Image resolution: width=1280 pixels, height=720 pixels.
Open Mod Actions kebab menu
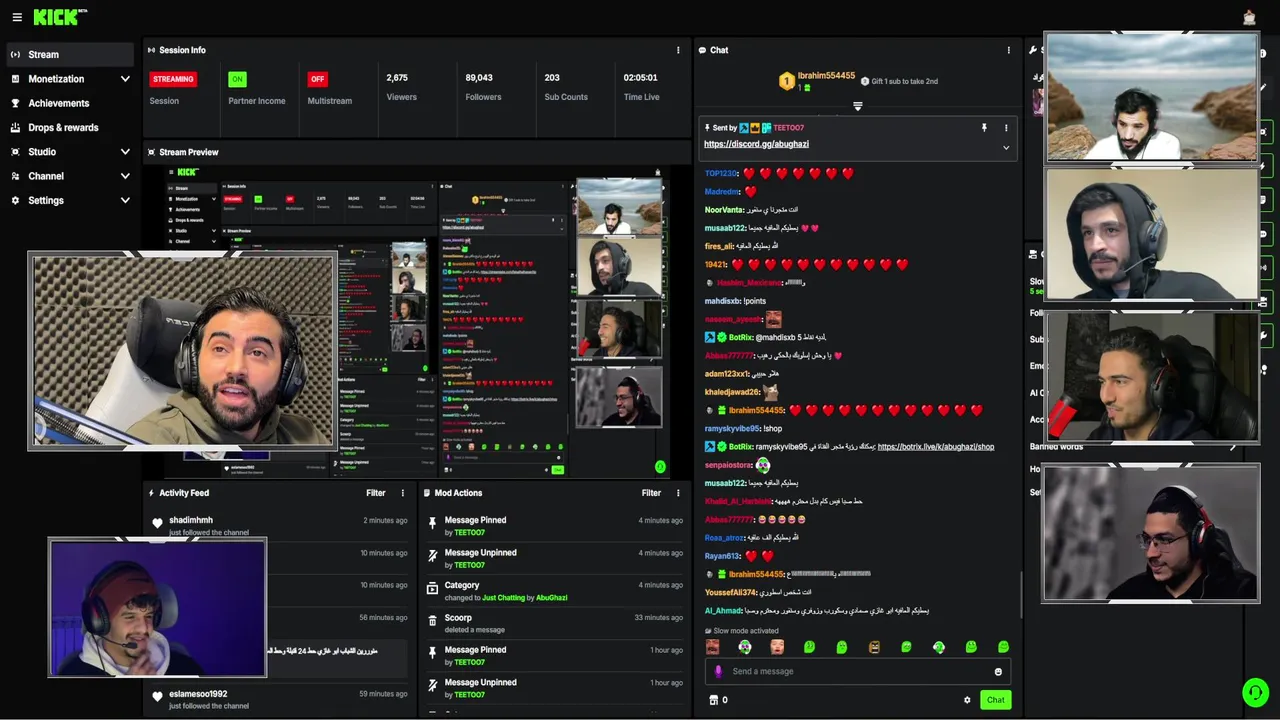pyautogui.click(x=678, y=493)
